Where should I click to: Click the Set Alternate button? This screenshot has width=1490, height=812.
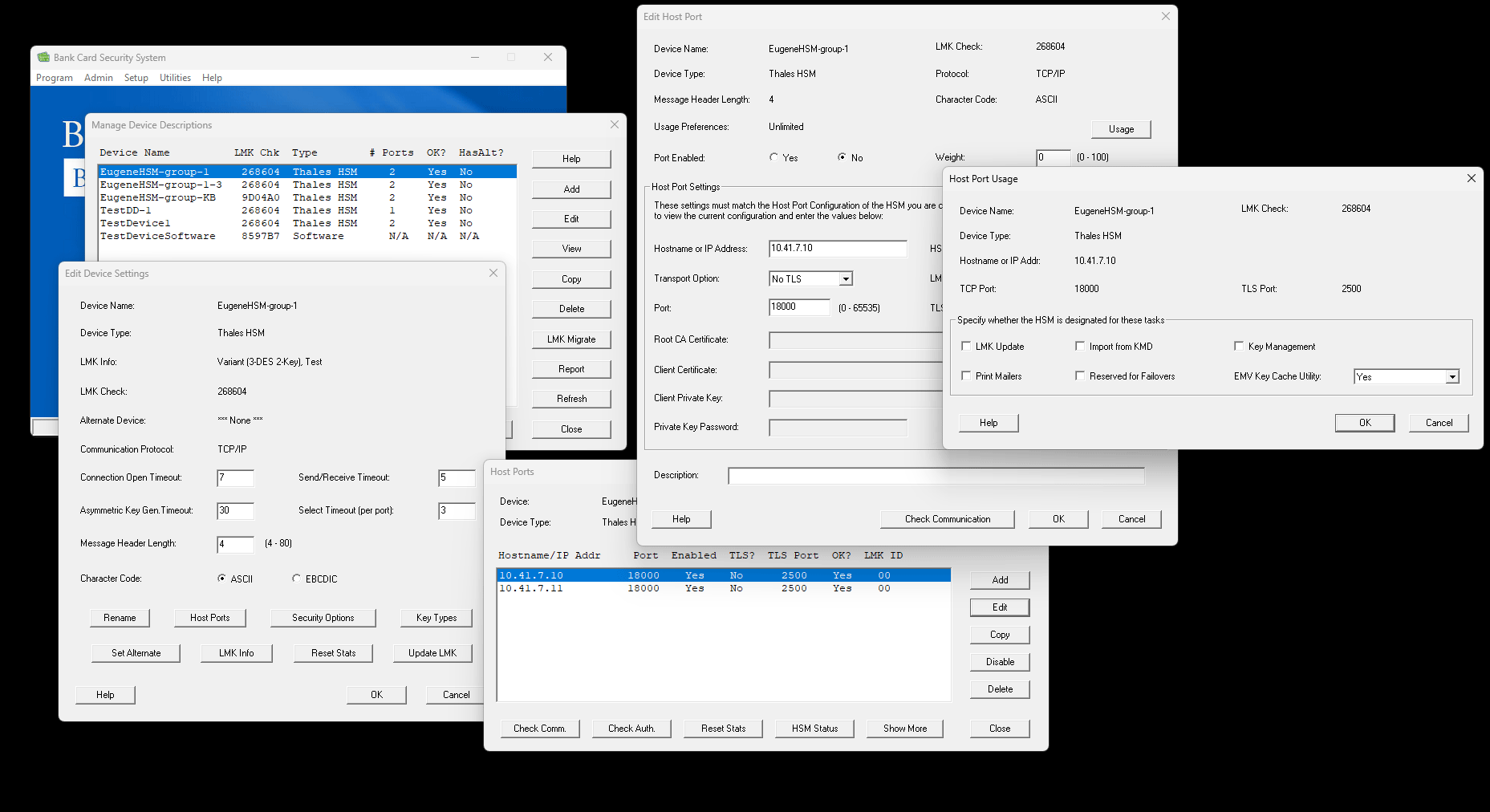136,653
